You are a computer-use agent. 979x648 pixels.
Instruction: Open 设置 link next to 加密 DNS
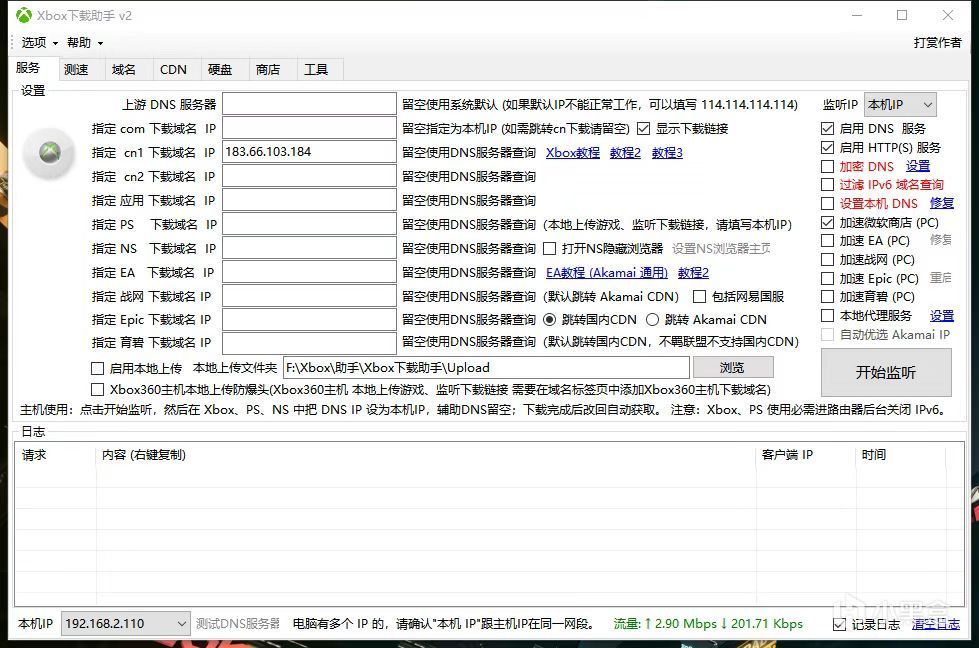[918, 166]
